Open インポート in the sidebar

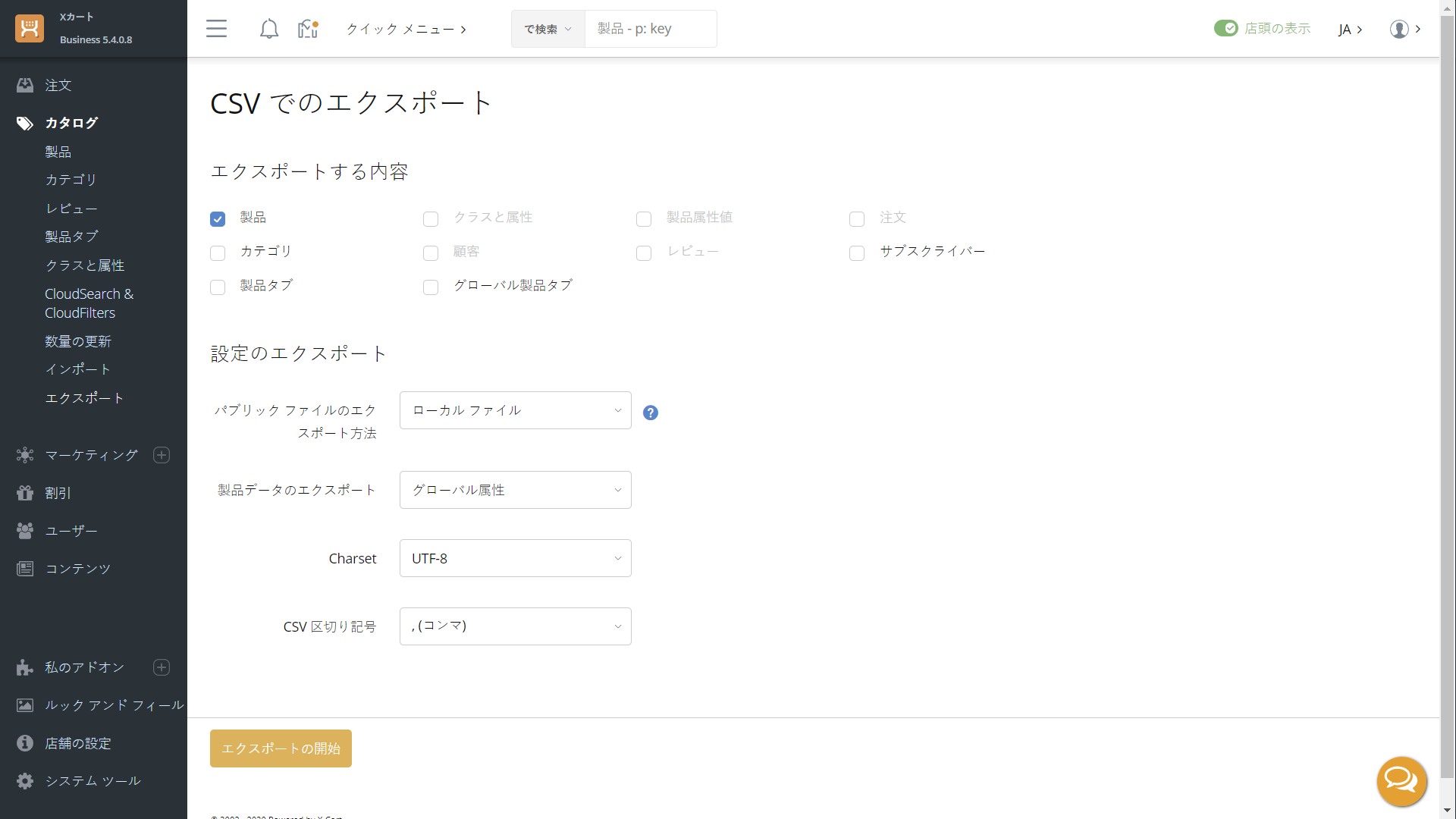(x=77, y=369)
